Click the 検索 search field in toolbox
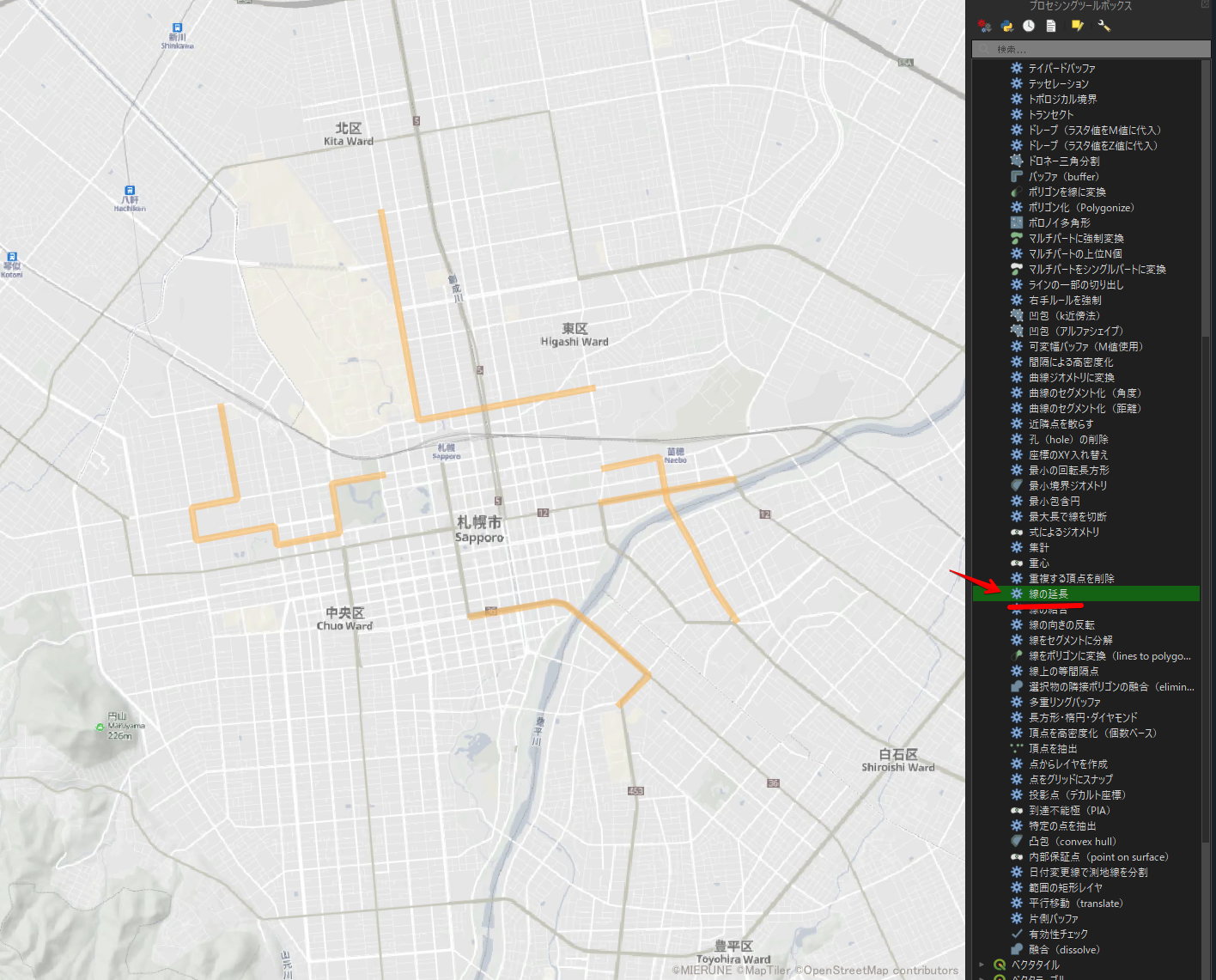Screen dimensions: 1216x980 pos(1091,49)
